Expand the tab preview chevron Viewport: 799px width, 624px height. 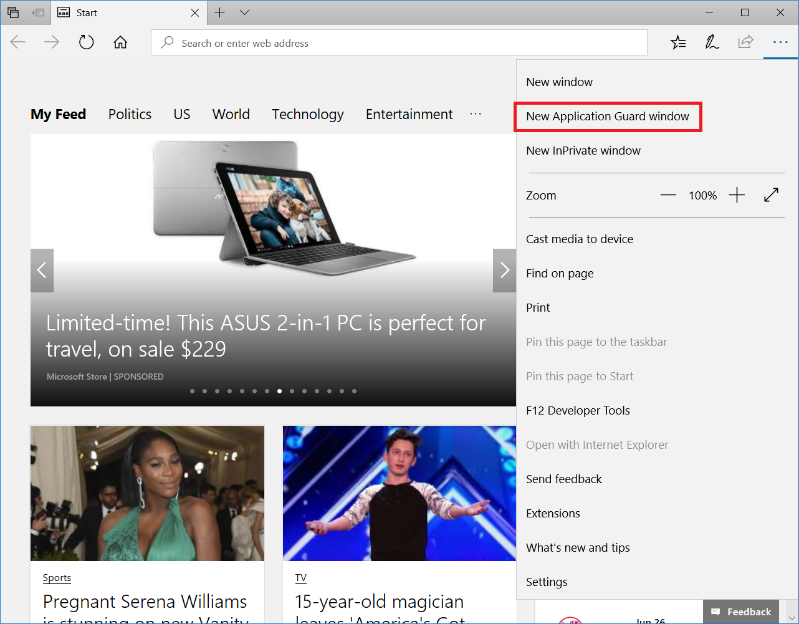coord(245,13)
